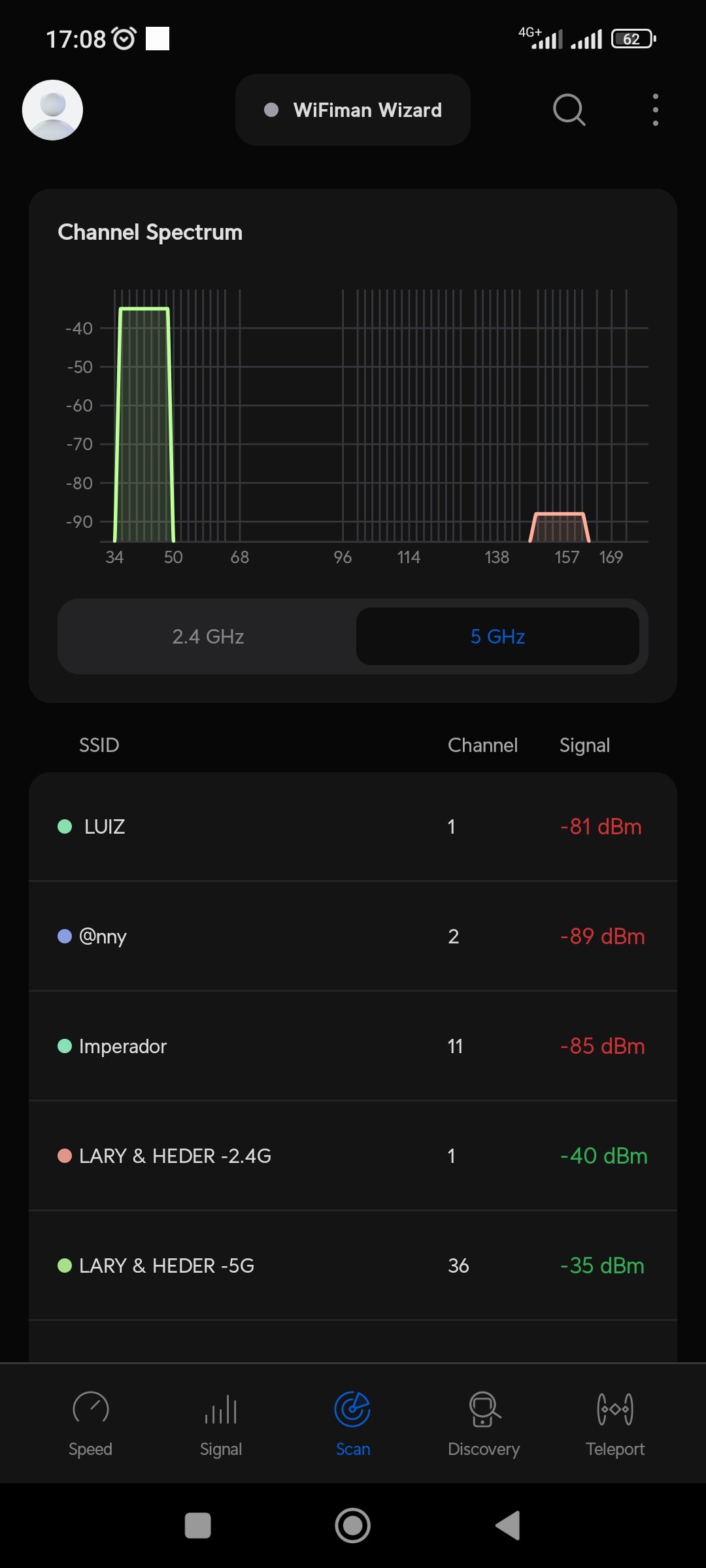The image size is (706, 1568).
Task: Open the Discovery tab icon
Action: pos(484,1410)
